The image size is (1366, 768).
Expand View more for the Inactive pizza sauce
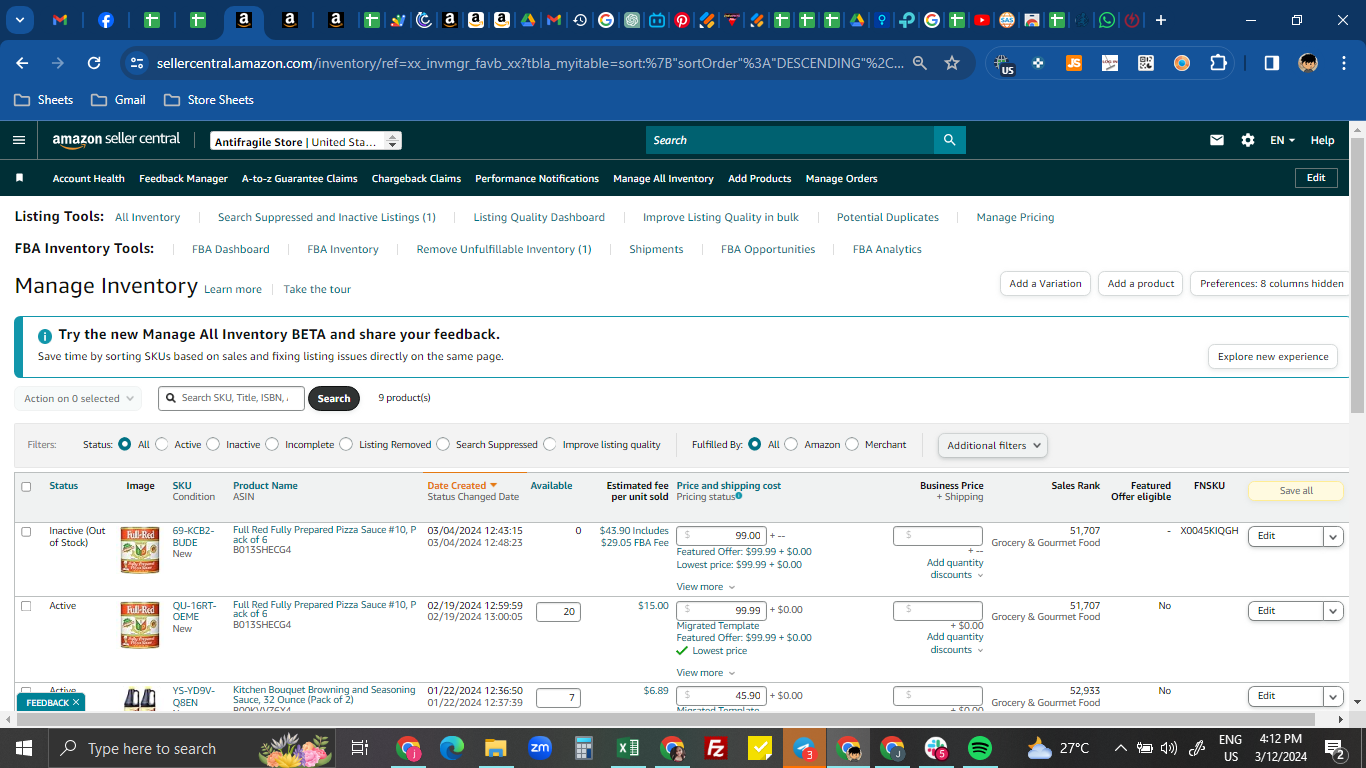point(706,587)
